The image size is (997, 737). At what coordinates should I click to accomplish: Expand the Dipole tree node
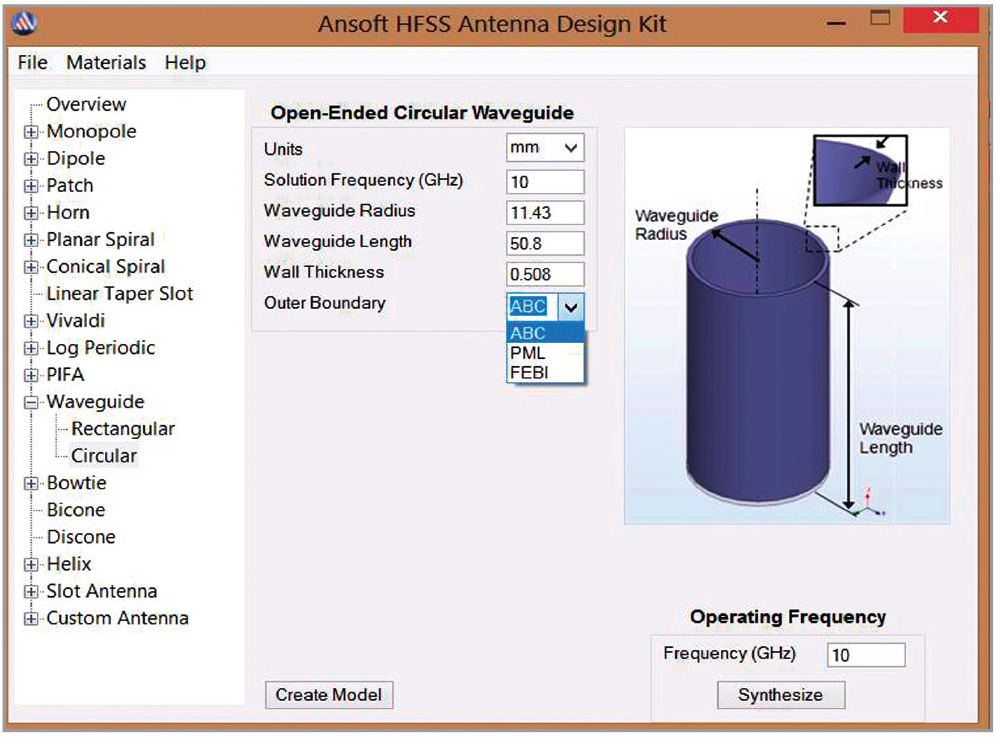(31, 159)
